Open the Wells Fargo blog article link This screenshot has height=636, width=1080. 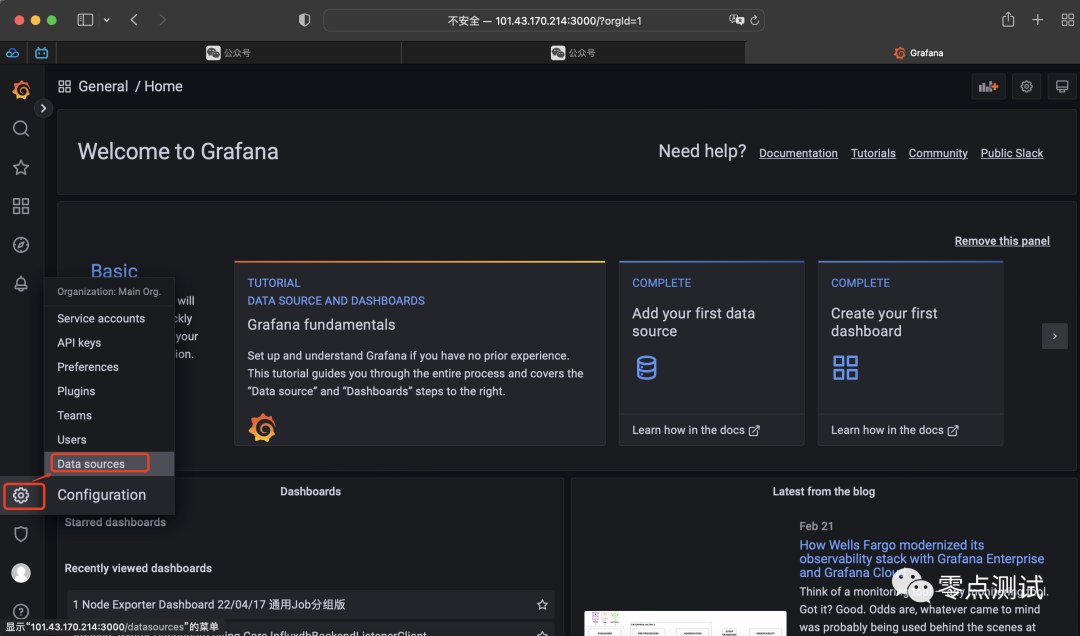coord(922,559)
